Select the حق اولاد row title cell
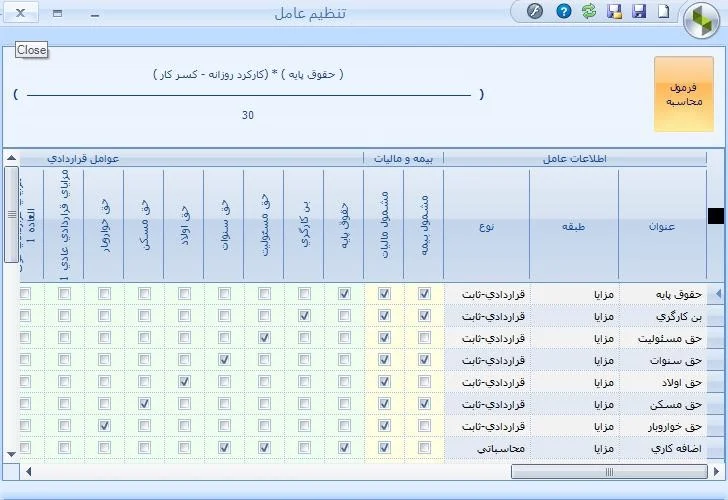The image size is (728, 500). point(663,382)
